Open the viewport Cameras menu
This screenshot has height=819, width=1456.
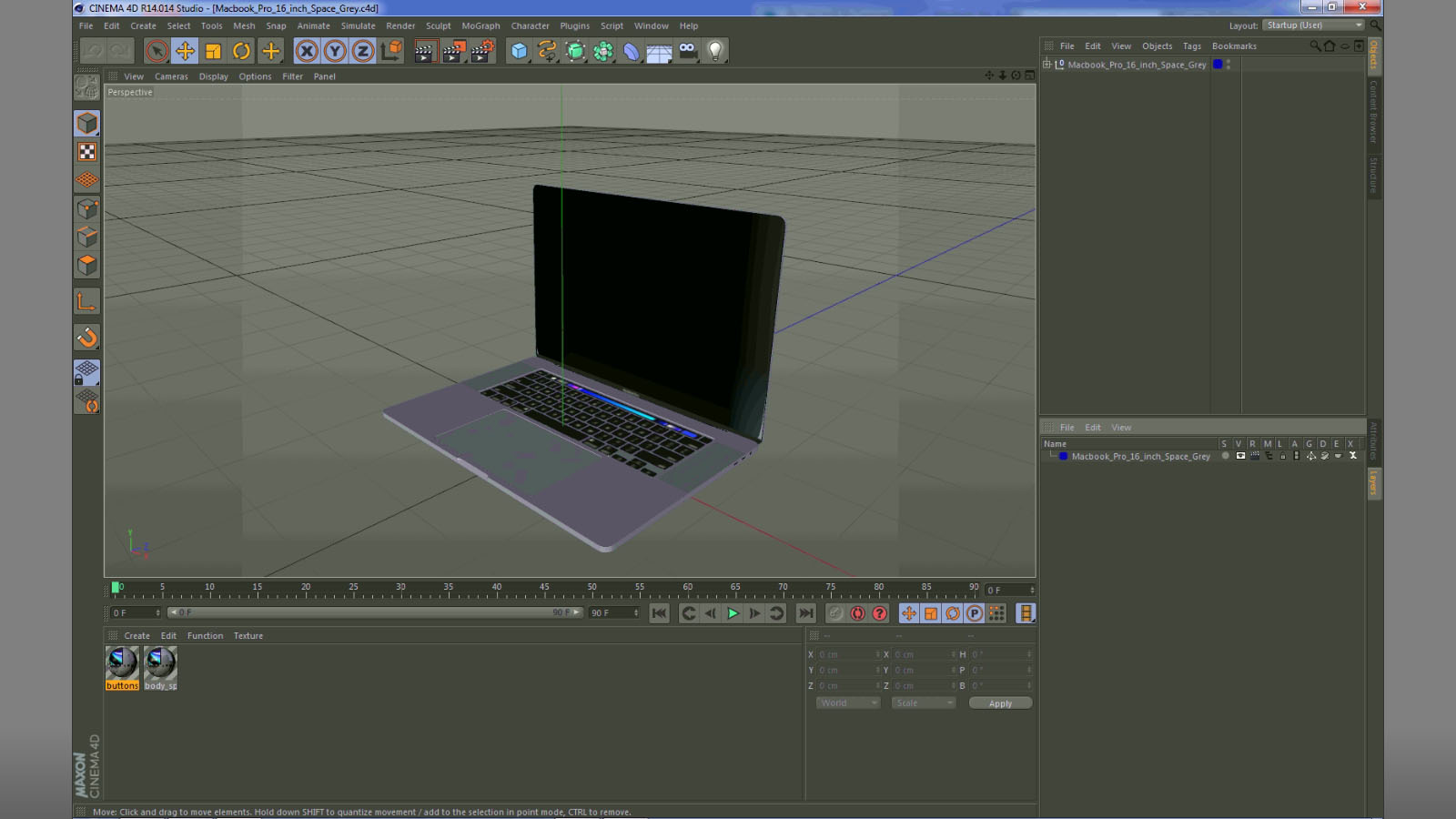click(x=171, y=76)
